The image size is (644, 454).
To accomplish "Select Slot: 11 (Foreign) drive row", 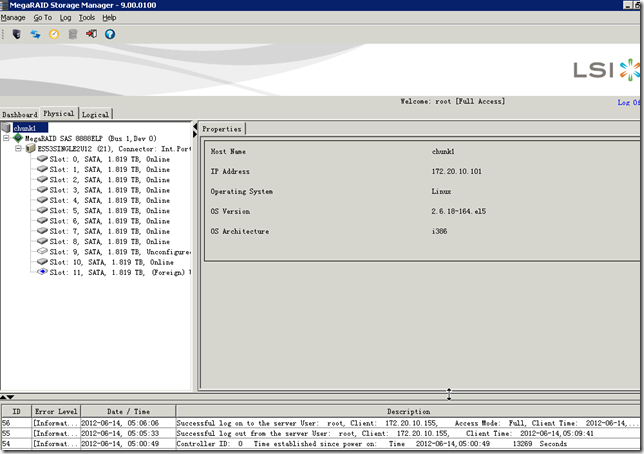I will tap(120, 272).
